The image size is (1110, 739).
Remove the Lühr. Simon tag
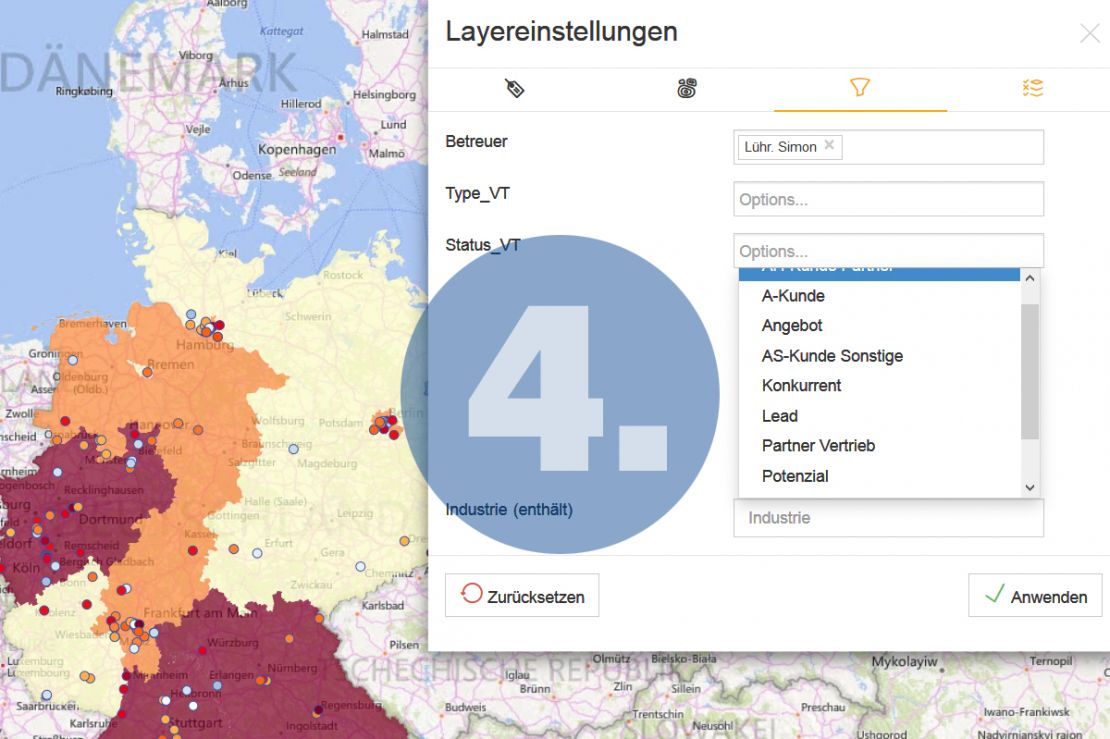[829, 145]
